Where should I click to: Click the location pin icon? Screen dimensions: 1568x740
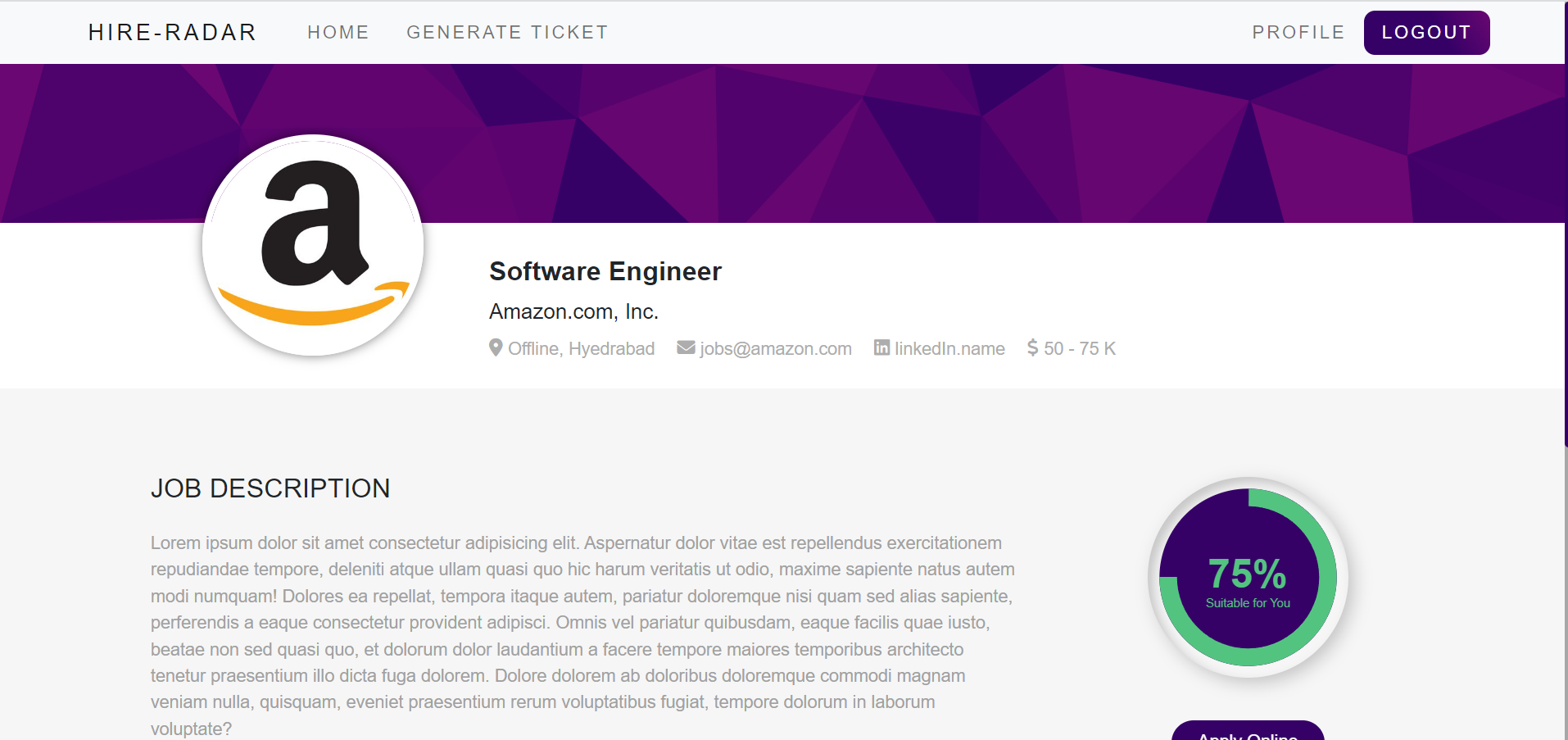coord(496,348)
